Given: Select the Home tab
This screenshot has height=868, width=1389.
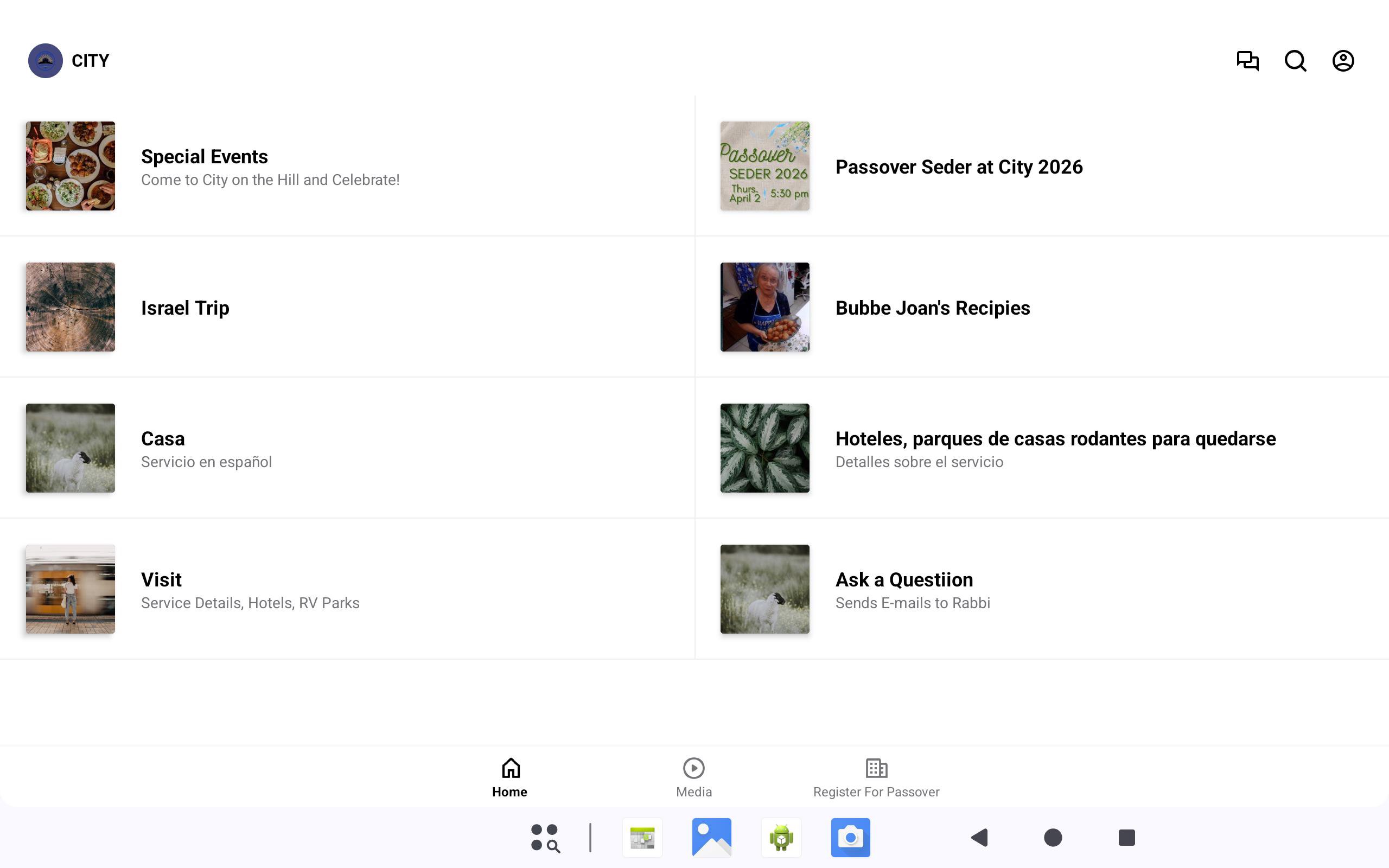Looking at the screenshot, I should [509, 777].
